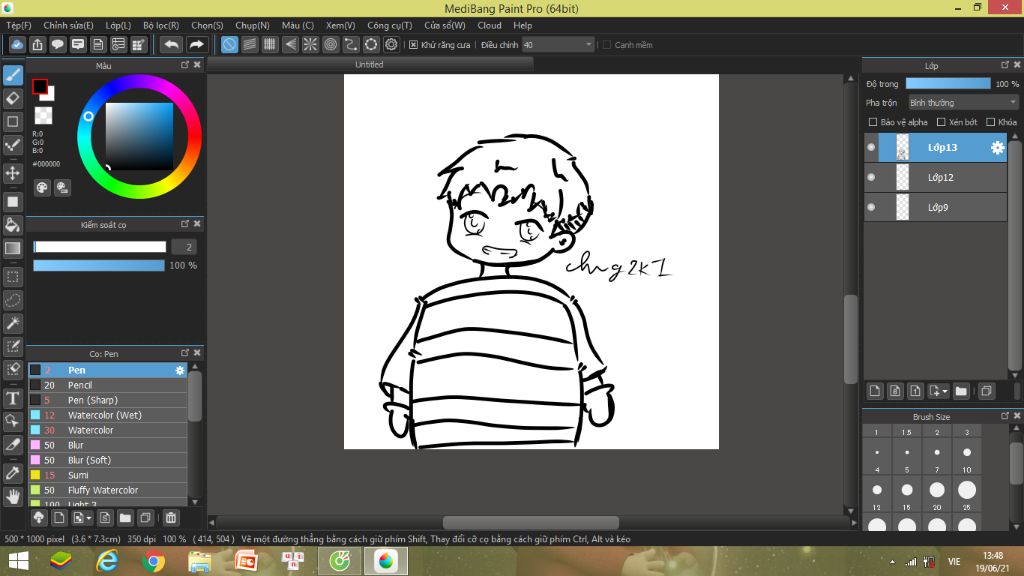This screenshot has height=576, width=1024.
Task: Enable the concentric circle snap guide
Action: coord(330,44)
